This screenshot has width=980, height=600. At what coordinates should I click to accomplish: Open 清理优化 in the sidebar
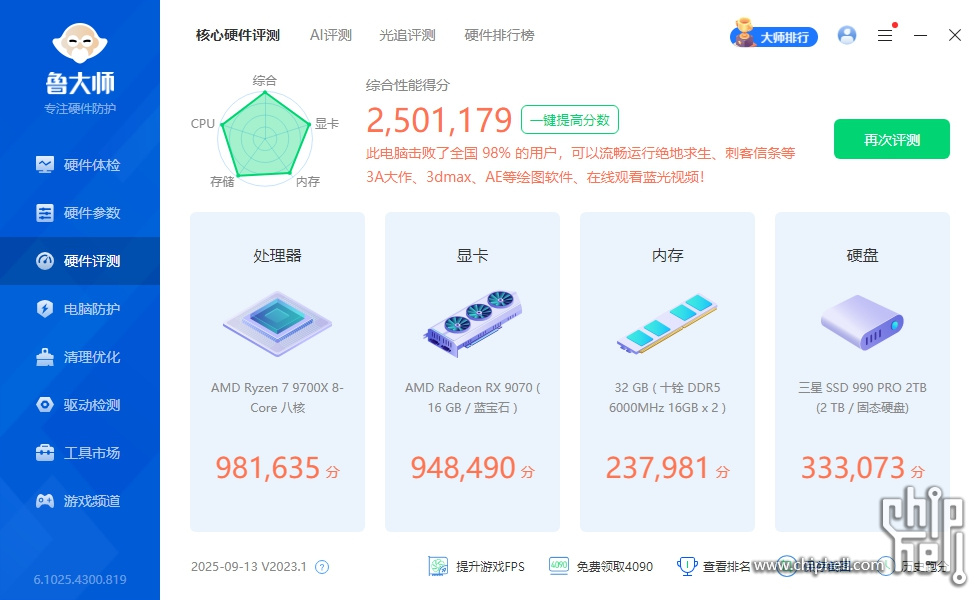(79, 357)
